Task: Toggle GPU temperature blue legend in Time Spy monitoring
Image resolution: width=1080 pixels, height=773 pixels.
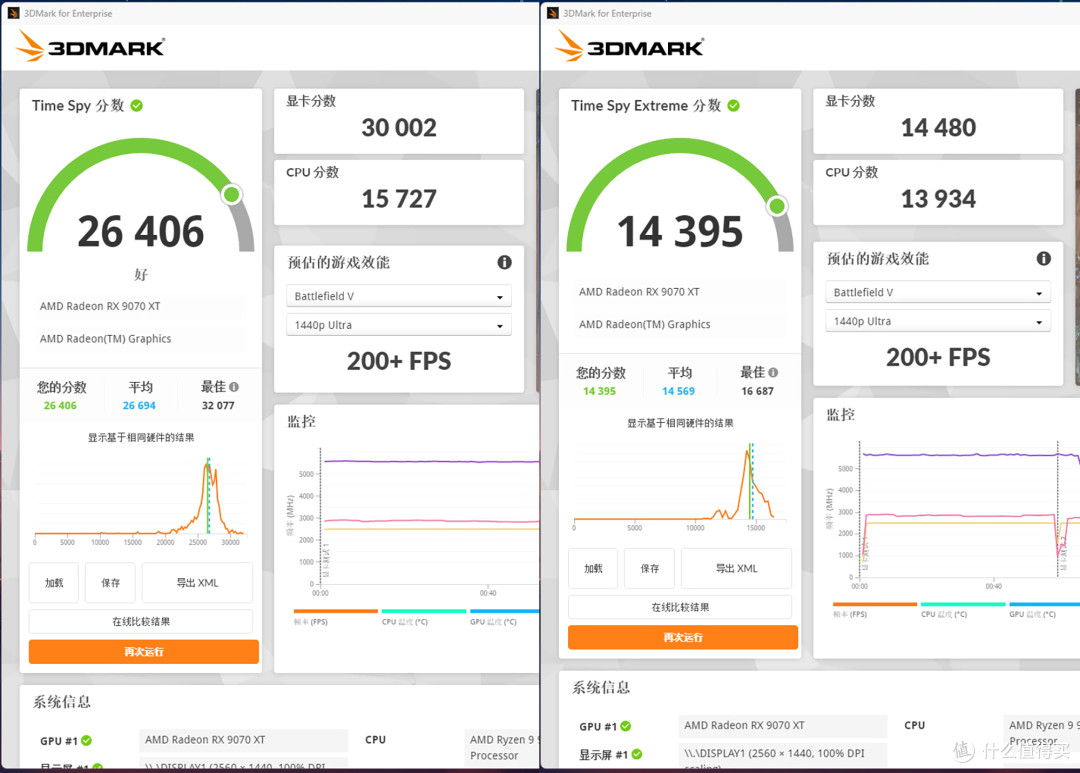Action: [x=503, y=617]
